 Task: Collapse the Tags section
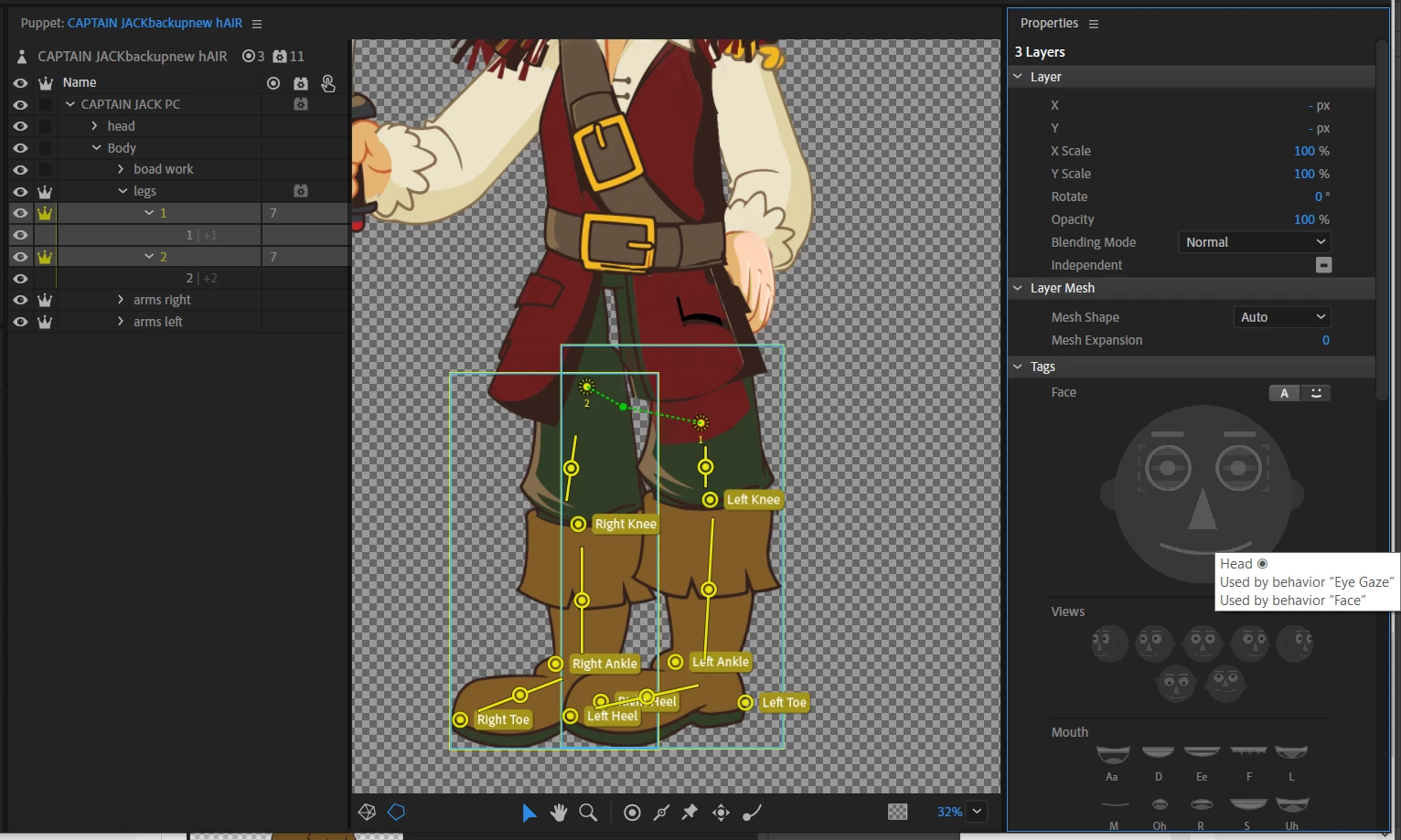(1018, 367)
